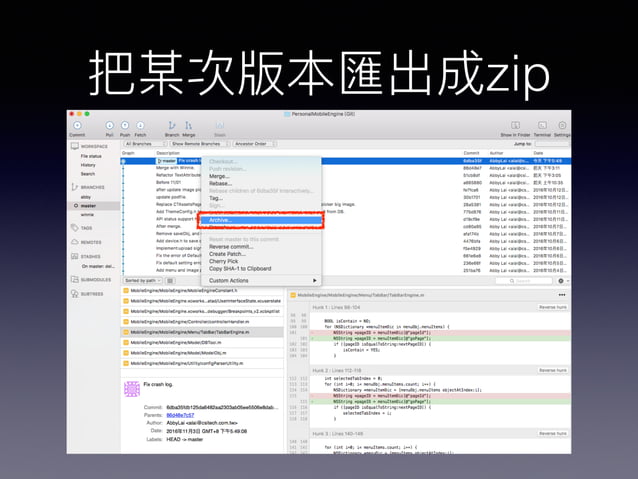Click the modified-file icon of MobileEngineConstant.h
Image resolution: width=638 pixels, height=479 pixels.
tap(126, 291)
